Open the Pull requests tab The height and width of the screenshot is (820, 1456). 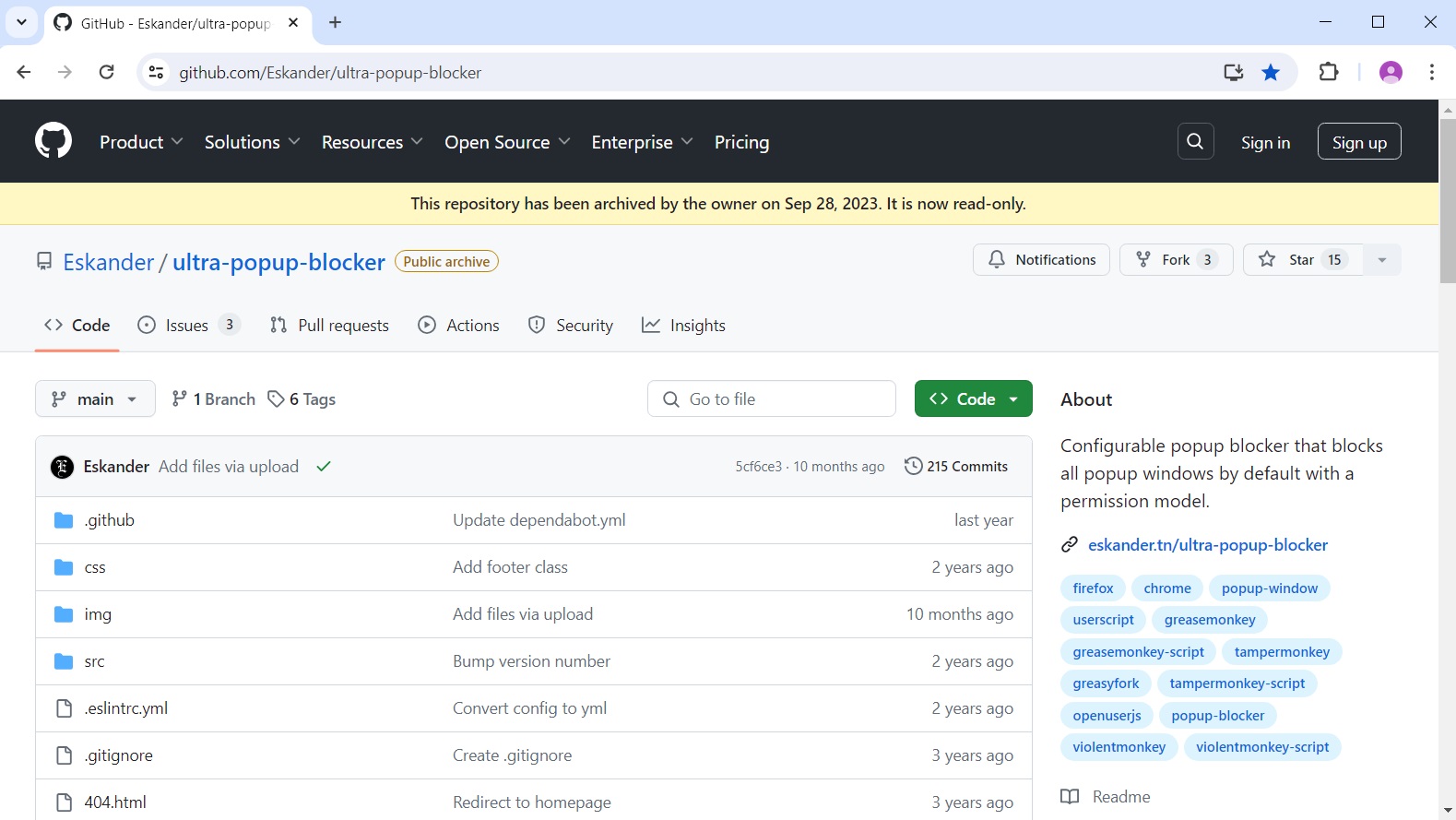[x=329, y=326]
